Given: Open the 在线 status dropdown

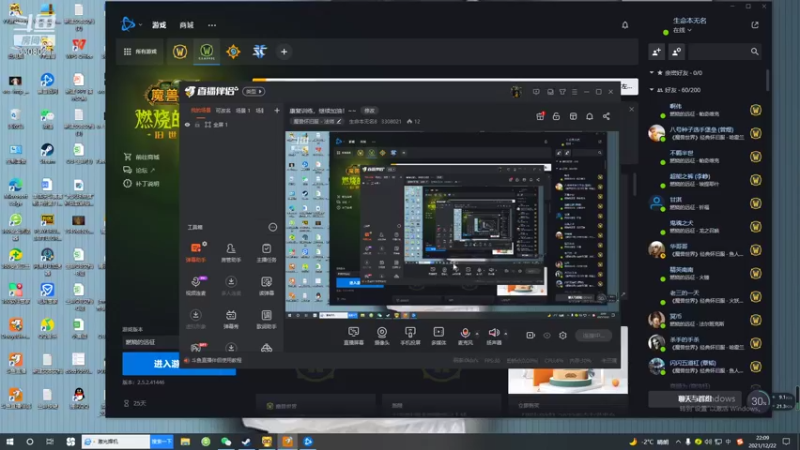Looking at the screenshot, I should coord(682,31).
